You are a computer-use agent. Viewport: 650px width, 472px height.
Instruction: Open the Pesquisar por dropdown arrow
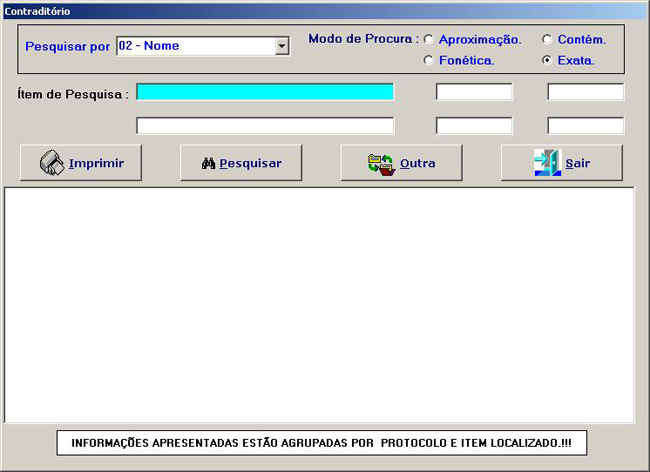pyautogui.click(x=282, y=46)
